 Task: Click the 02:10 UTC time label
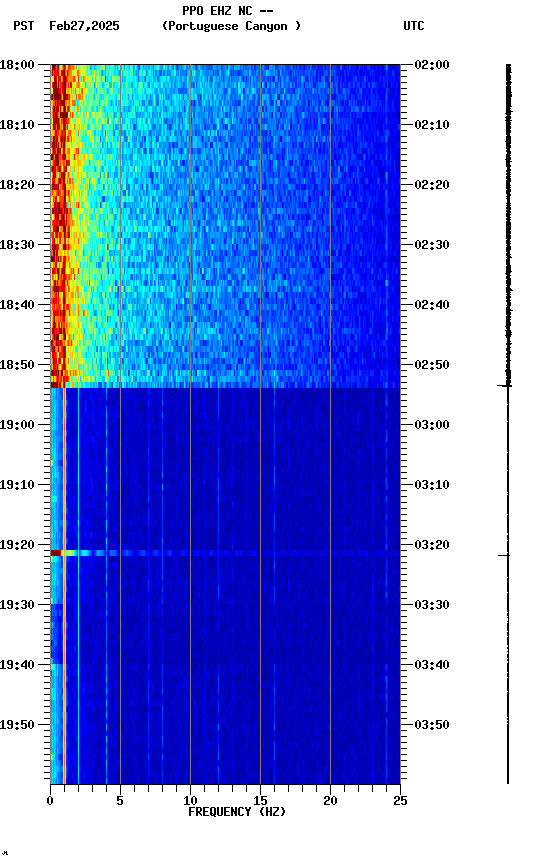point(432,125)
